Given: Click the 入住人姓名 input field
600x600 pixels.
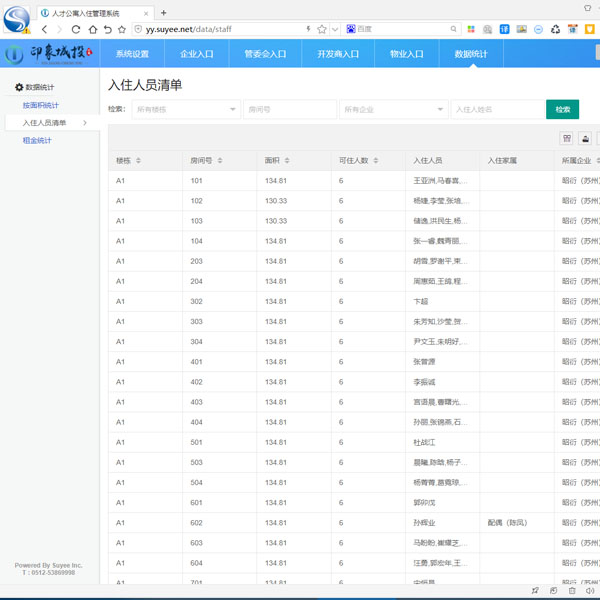Looking at the screenshot, I should 496,109.
